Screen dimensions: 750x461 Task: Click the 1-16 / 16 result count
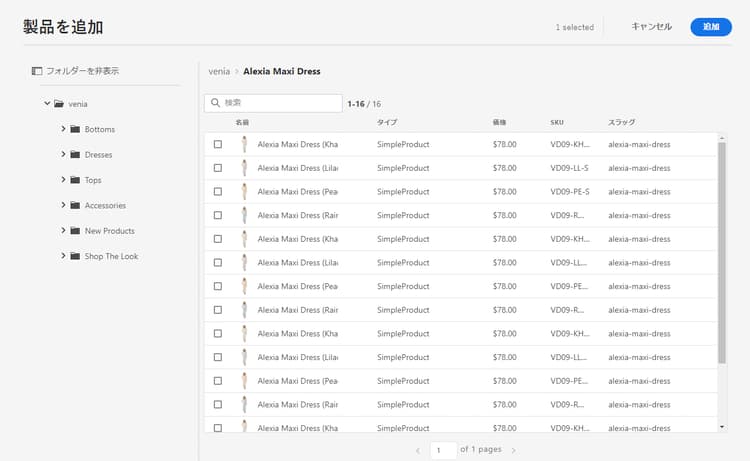click(364, 104)
